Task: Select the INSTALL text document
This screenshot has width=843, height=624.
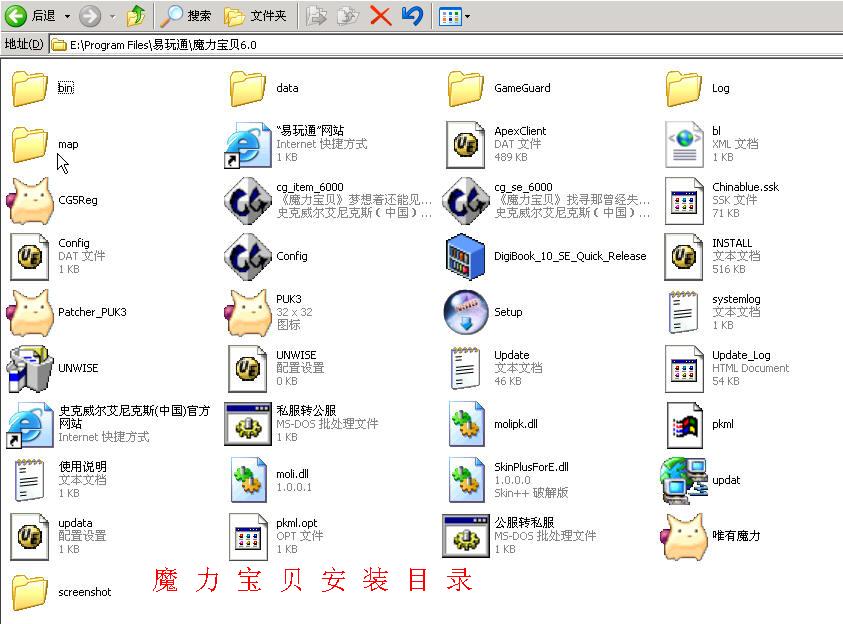Action: click(x=712, y=256)
